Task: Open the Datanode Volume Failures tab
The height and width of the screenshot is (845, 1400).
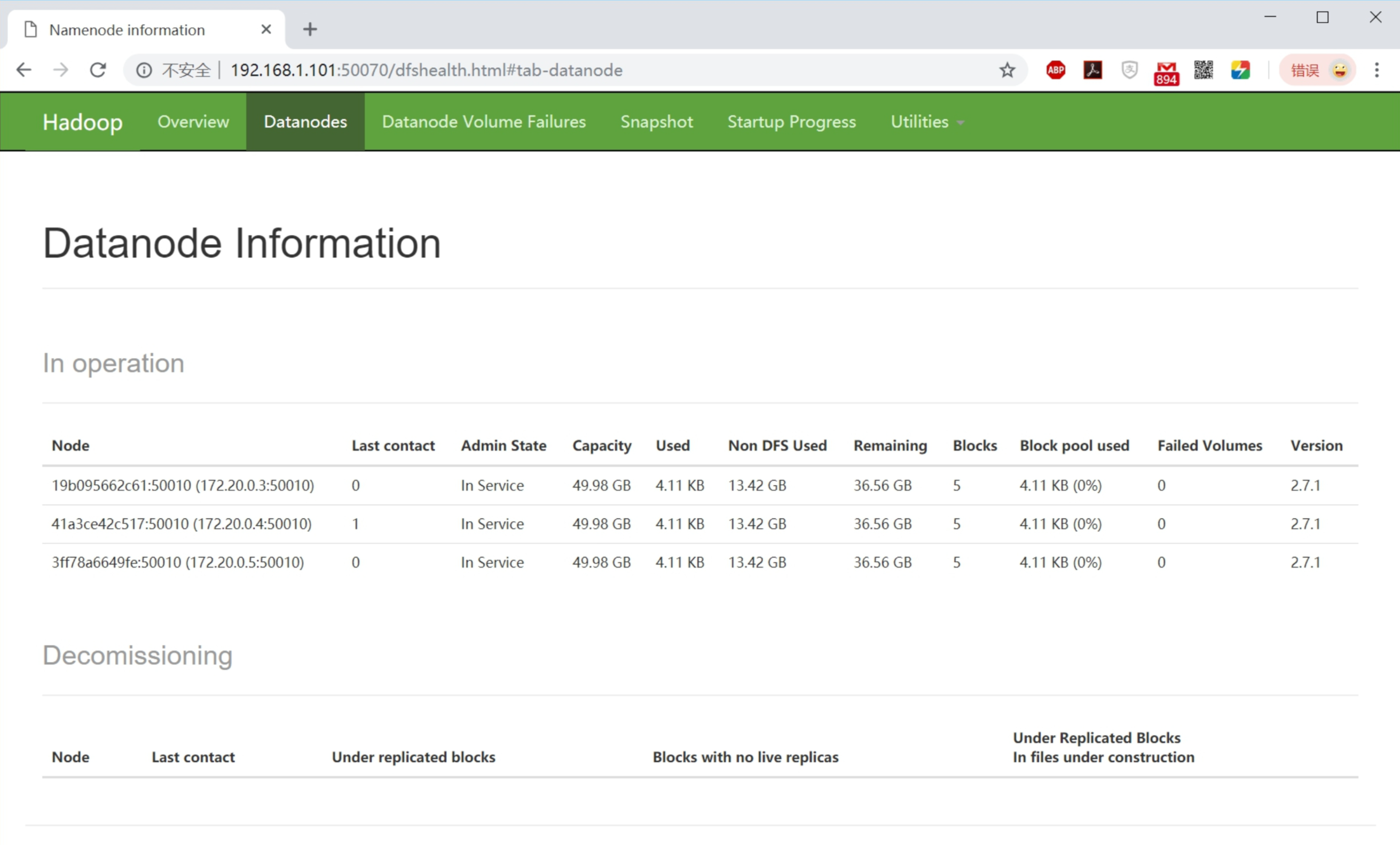Action: pos(483,122)
